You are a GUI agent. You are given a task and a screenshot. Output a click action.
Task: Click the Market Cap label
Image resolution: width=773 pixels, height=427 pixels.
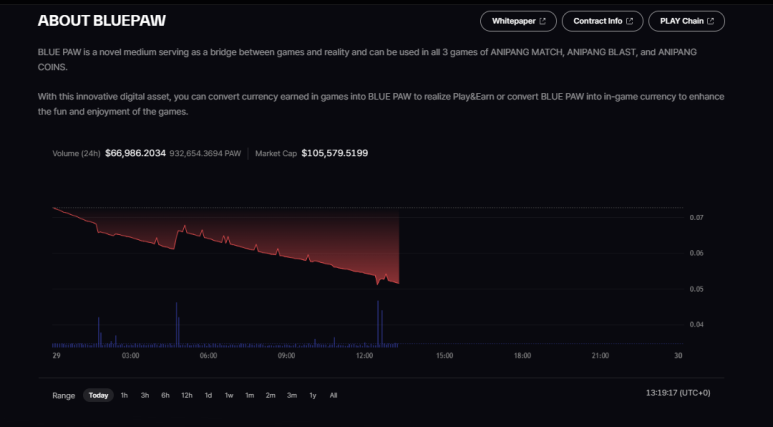click(x=276, y=153)
